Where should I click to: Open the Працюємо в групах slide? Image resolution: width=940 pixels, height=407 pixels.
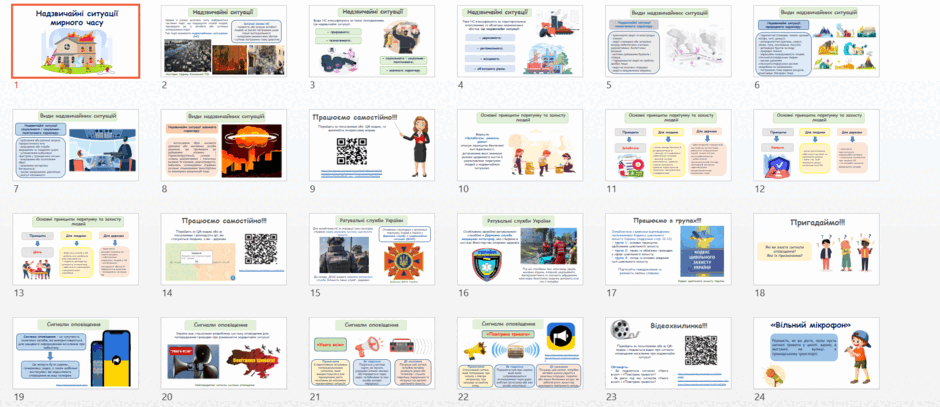pos(669,249)
